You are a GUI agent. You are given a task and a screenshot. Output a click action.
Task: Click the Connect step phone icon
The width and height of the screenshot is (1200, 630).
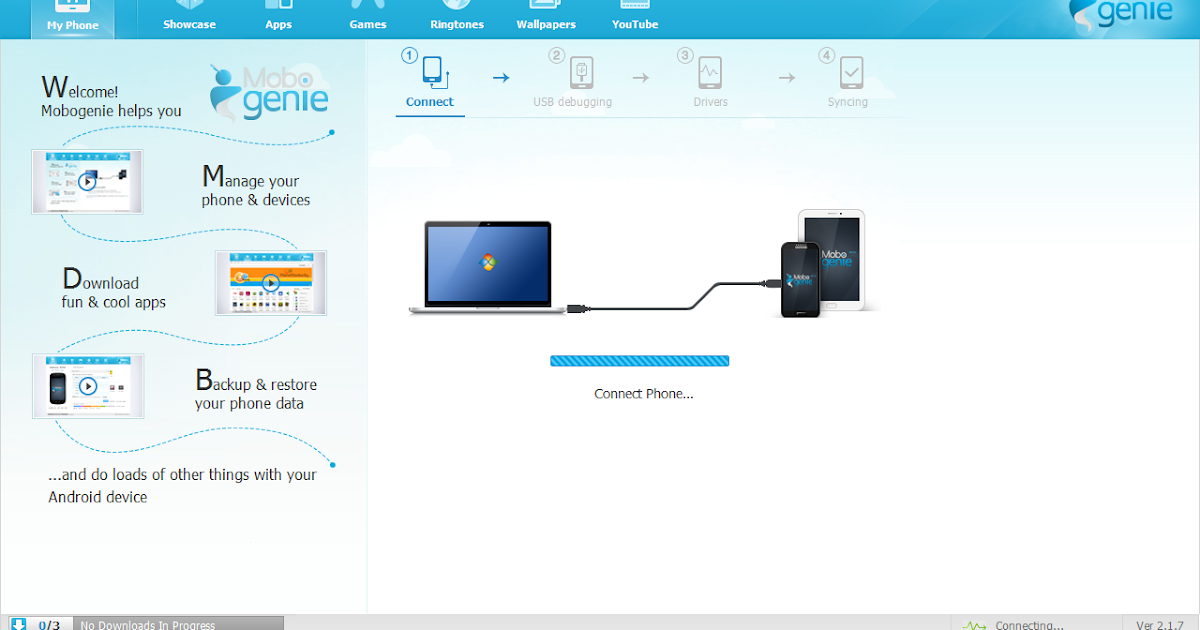(x=434, y=71)
